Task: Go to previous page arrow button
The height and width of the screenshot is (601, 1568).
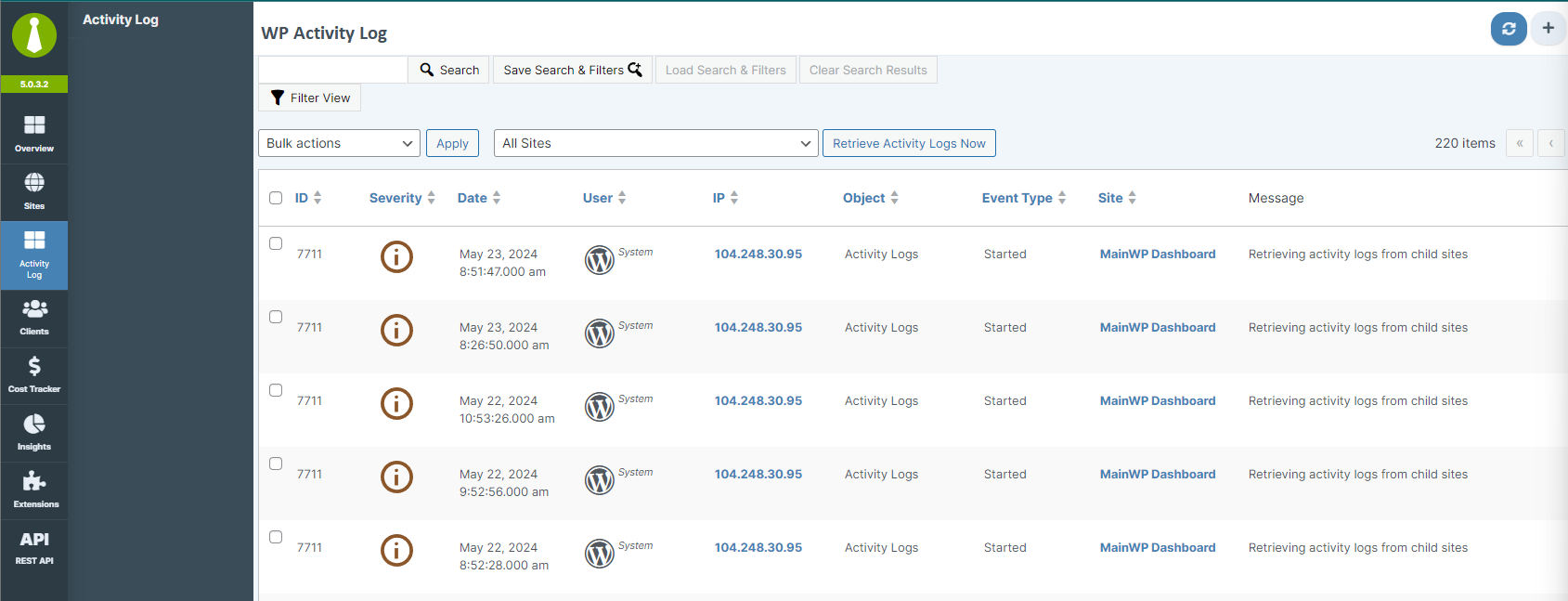Action: [x=1551, y=143]
